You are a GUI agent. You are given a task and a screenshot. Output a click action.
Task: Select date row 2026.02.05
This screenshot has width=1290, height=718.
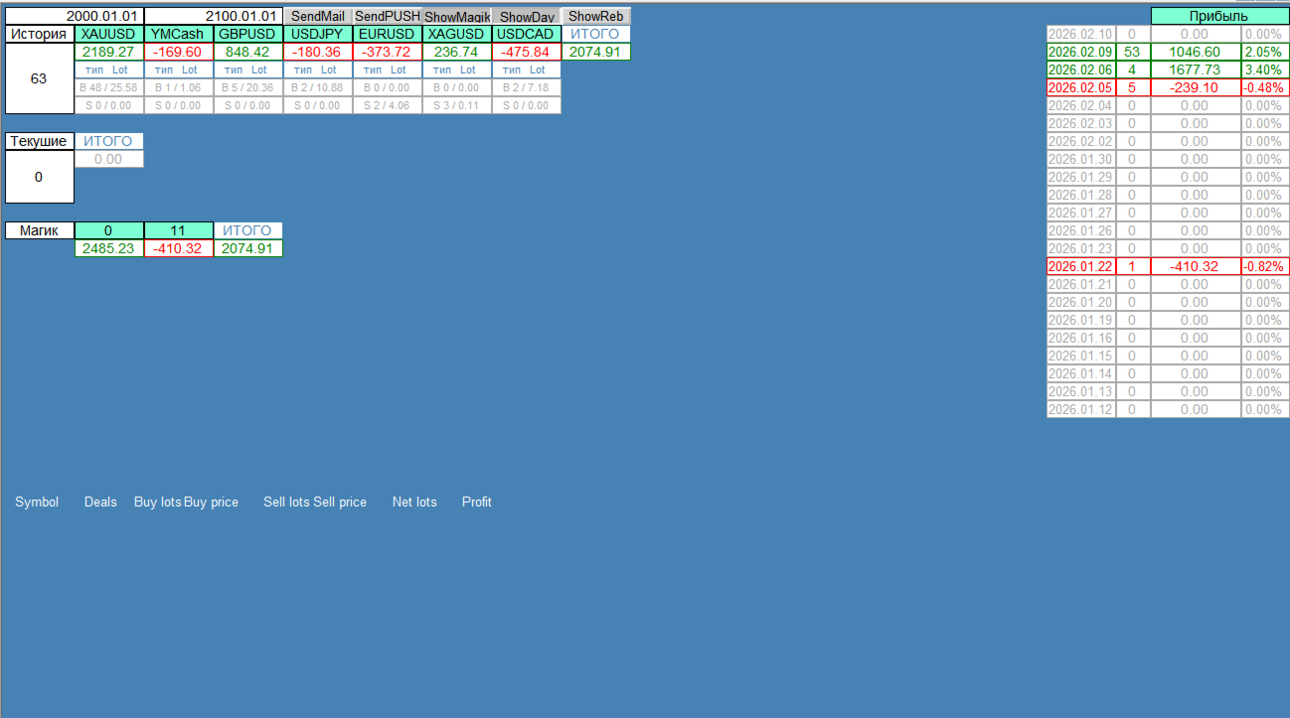[x=1081, y=88]
